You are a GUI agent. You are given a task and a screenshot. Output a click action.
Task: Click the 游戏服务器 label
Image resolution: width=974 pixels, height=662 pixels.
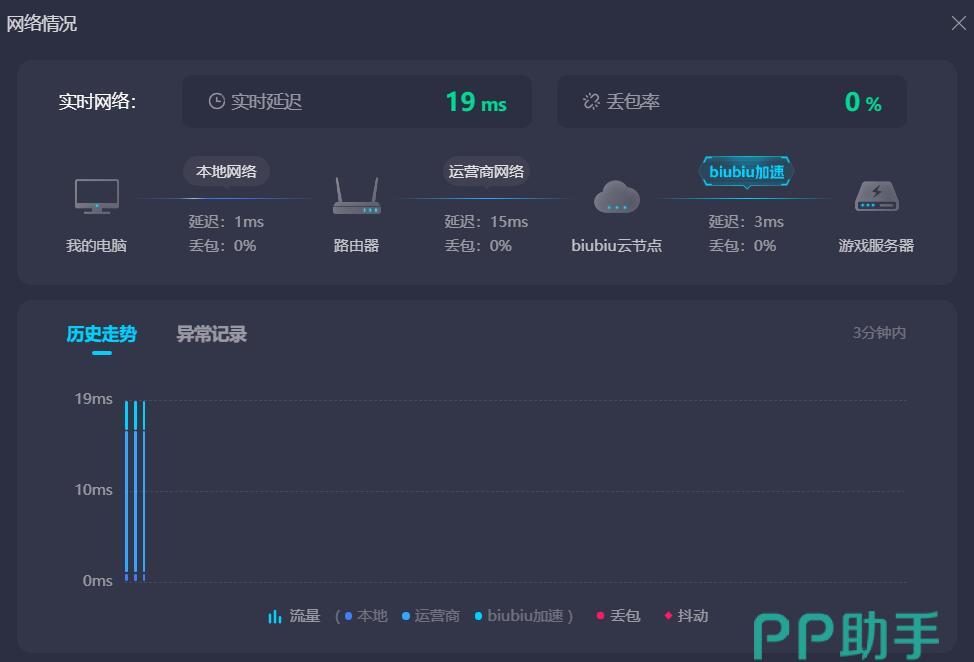[x=876, y=246]
